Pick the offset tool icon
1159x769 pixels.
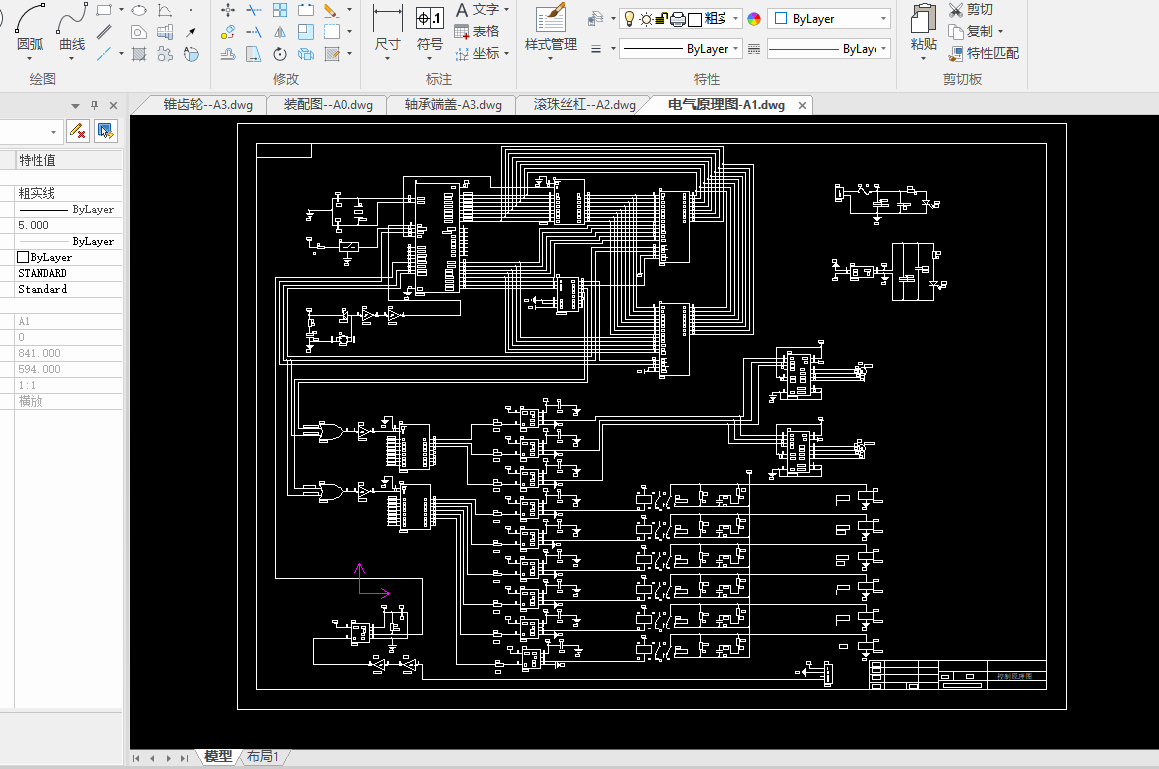click(228, 53)
